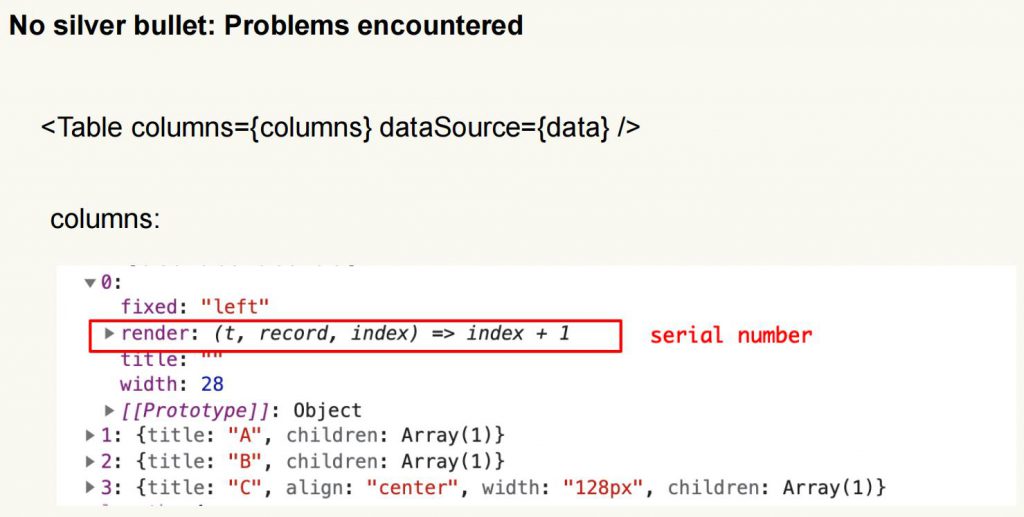Click the 'No silver bullet' heading

click(x=266, y=25)
